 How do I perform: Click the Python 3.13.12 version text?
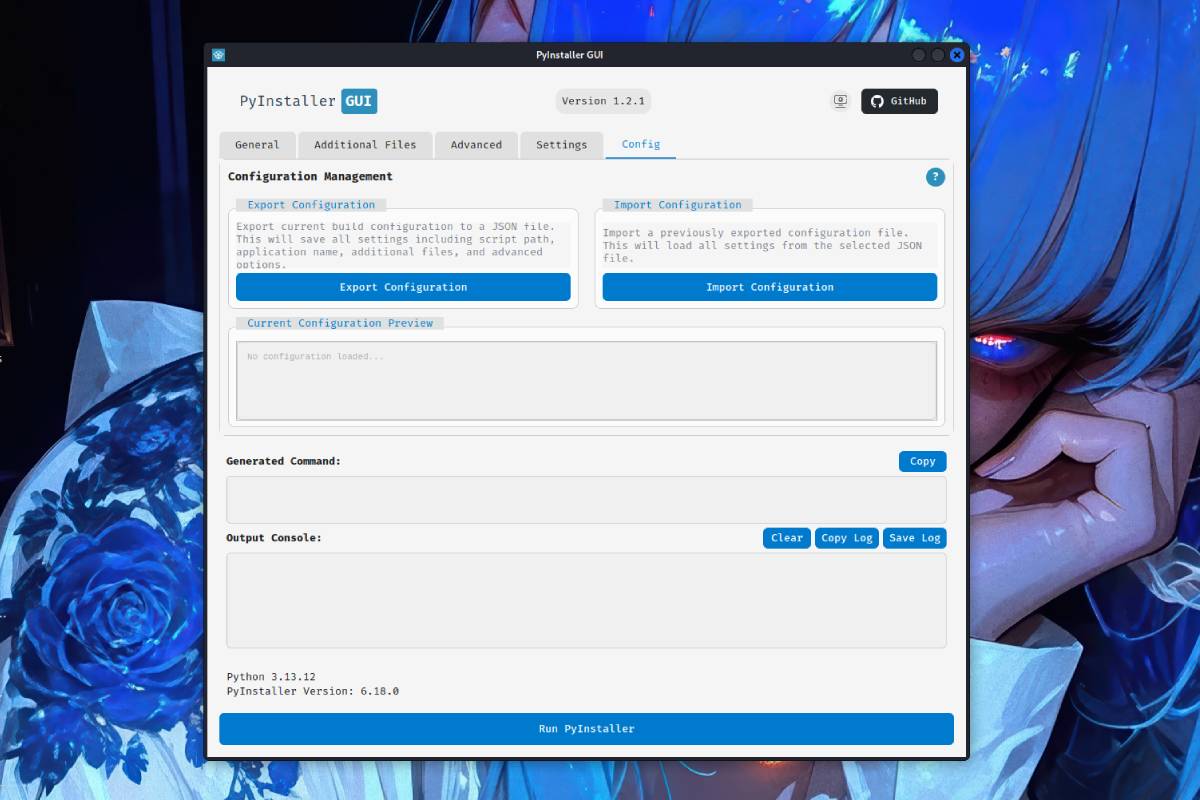coord(271,677)
